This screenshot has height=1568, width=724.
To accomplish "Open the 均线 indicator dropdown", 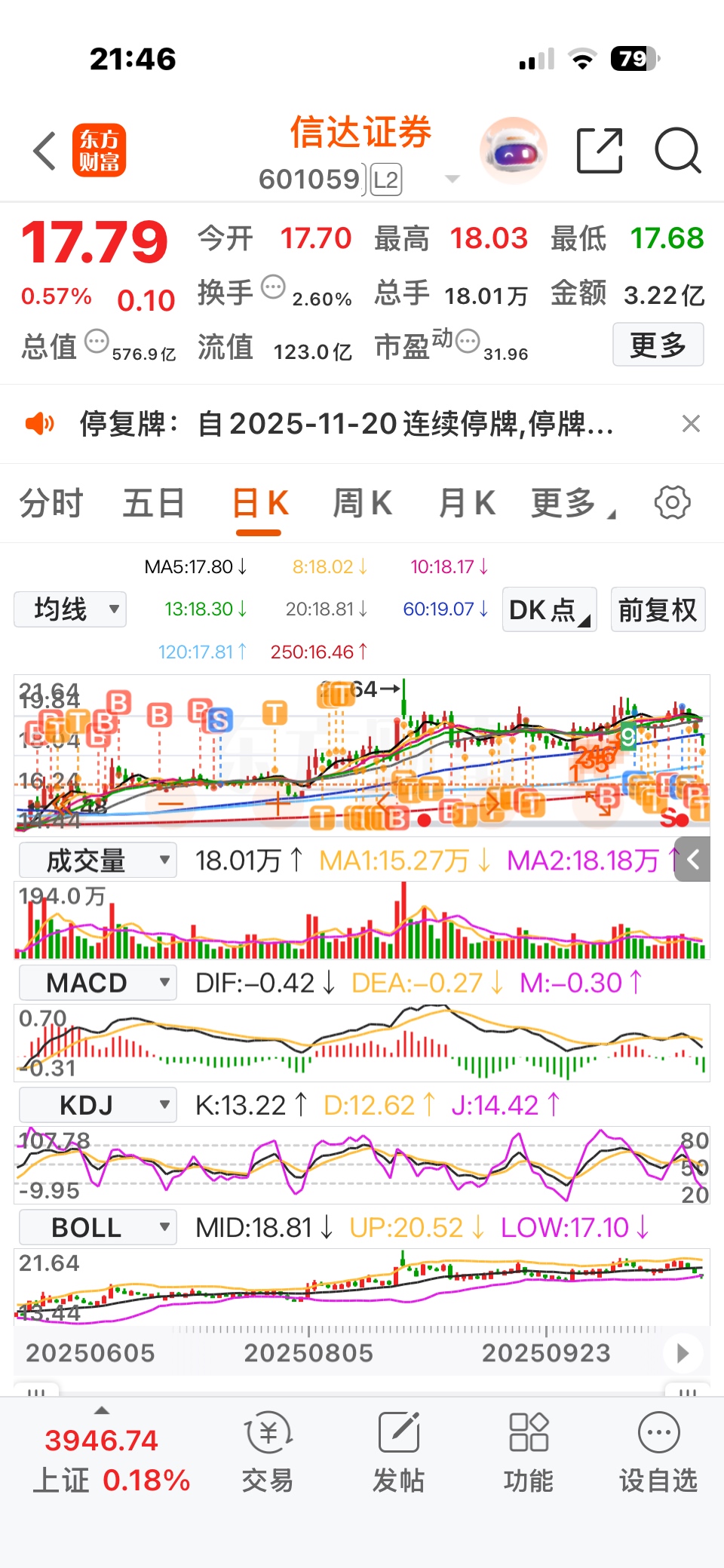I will pyautogui.click(x=70, y=609).
